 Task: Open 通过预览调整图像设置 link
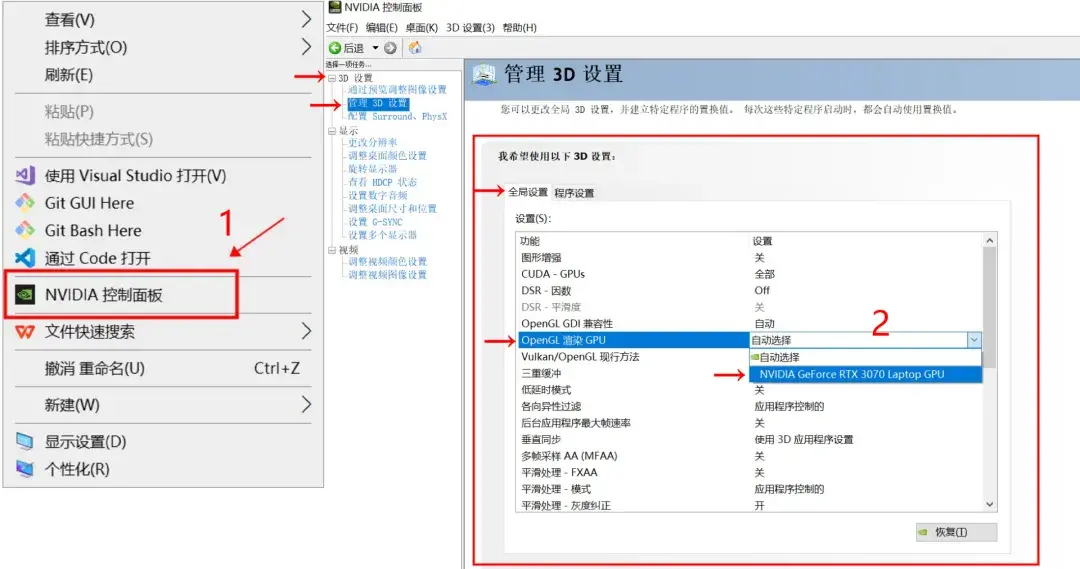coord(397,90)
